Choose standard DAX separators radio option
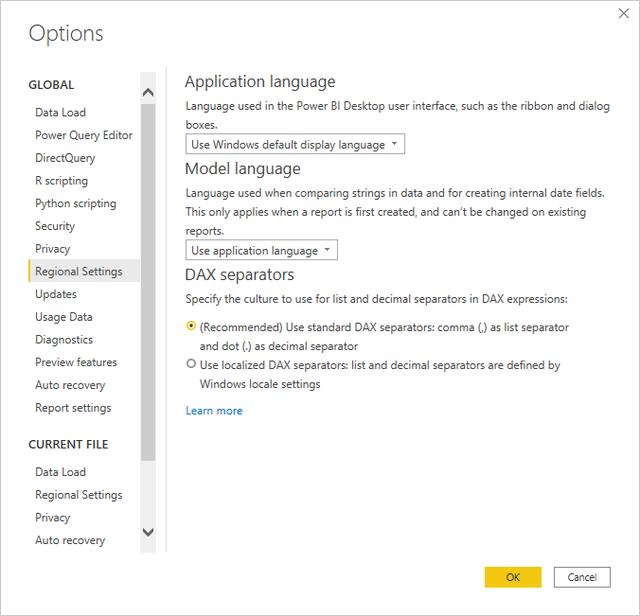The width and height of the screenshot is (640, 616). [x=191, y=326]
